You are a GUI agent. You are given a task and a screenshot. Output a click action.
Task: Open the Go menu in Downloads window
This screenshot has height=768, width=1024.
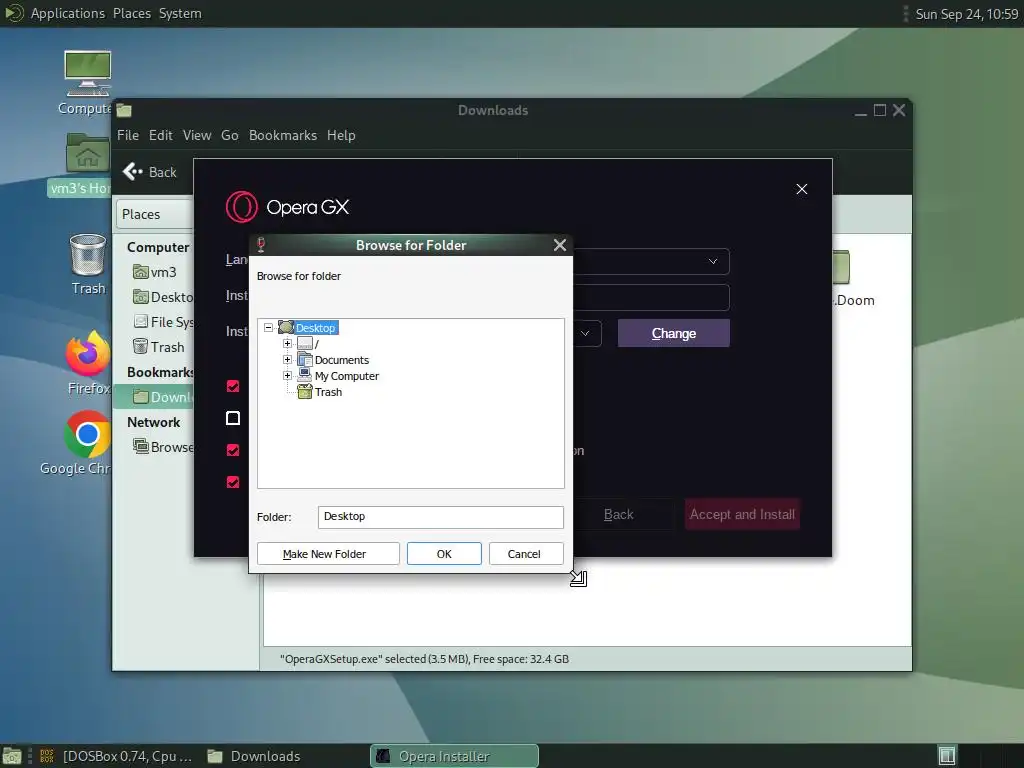230,135
